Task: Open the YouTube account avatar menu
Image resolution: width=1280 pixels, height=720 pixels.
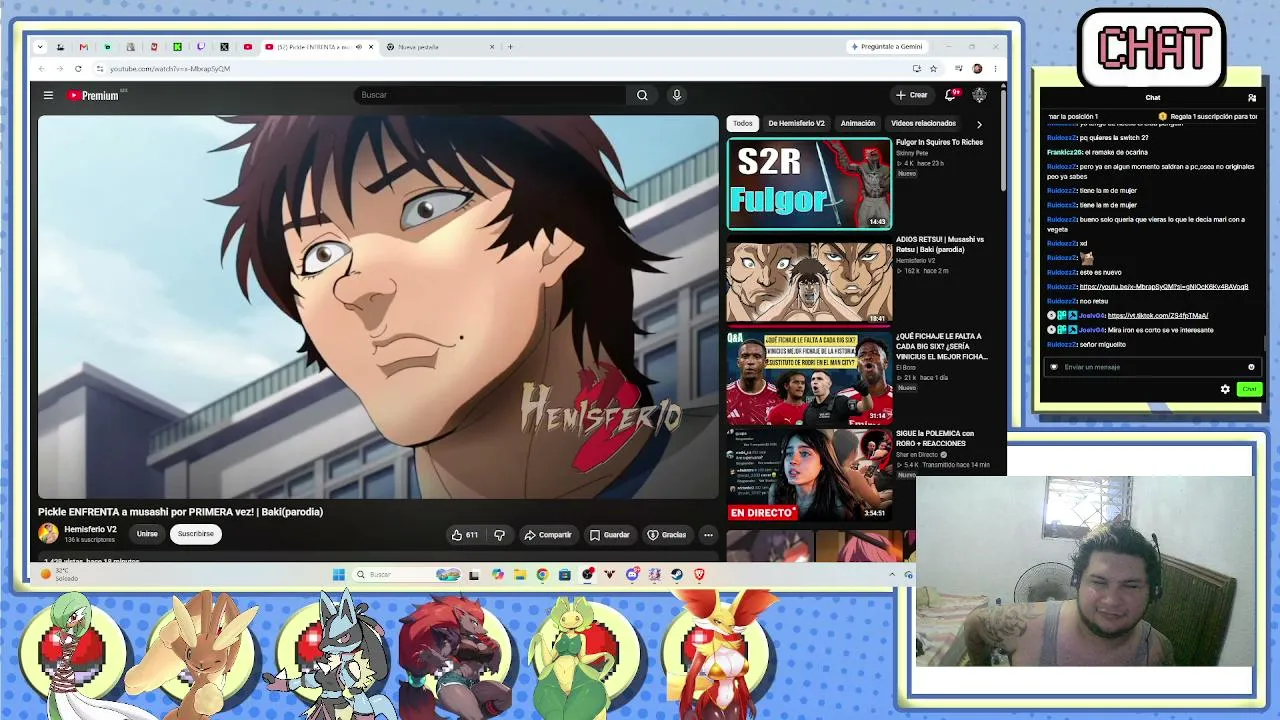Action: [x=979, y=95]
